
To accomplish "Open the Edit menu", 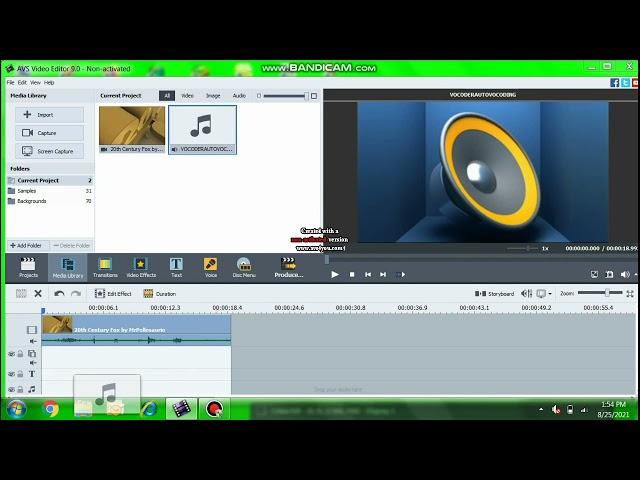I will coord(22,82).
